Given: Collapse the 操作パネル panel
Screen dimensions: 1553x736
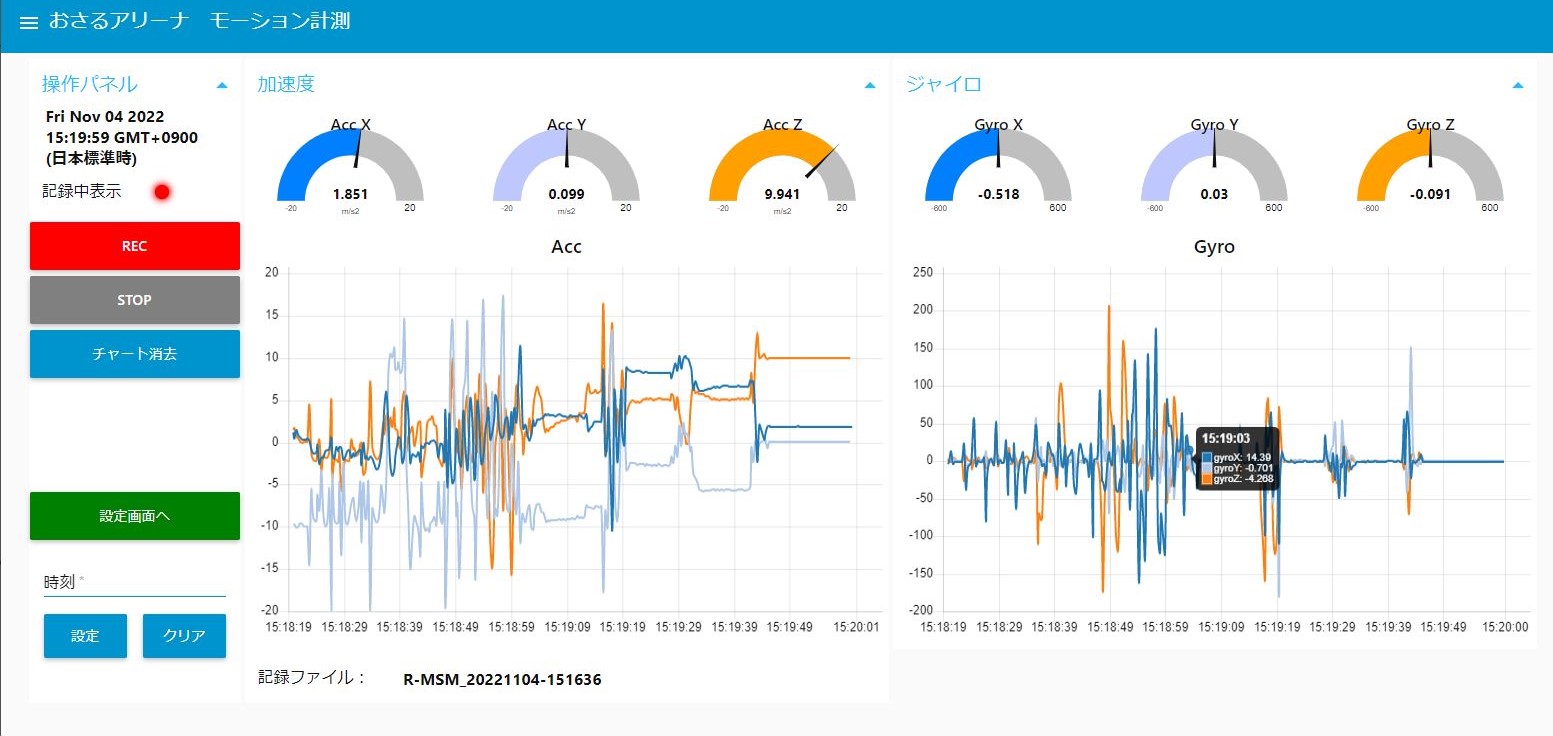Looking at the screenshot, I should 222,86.
